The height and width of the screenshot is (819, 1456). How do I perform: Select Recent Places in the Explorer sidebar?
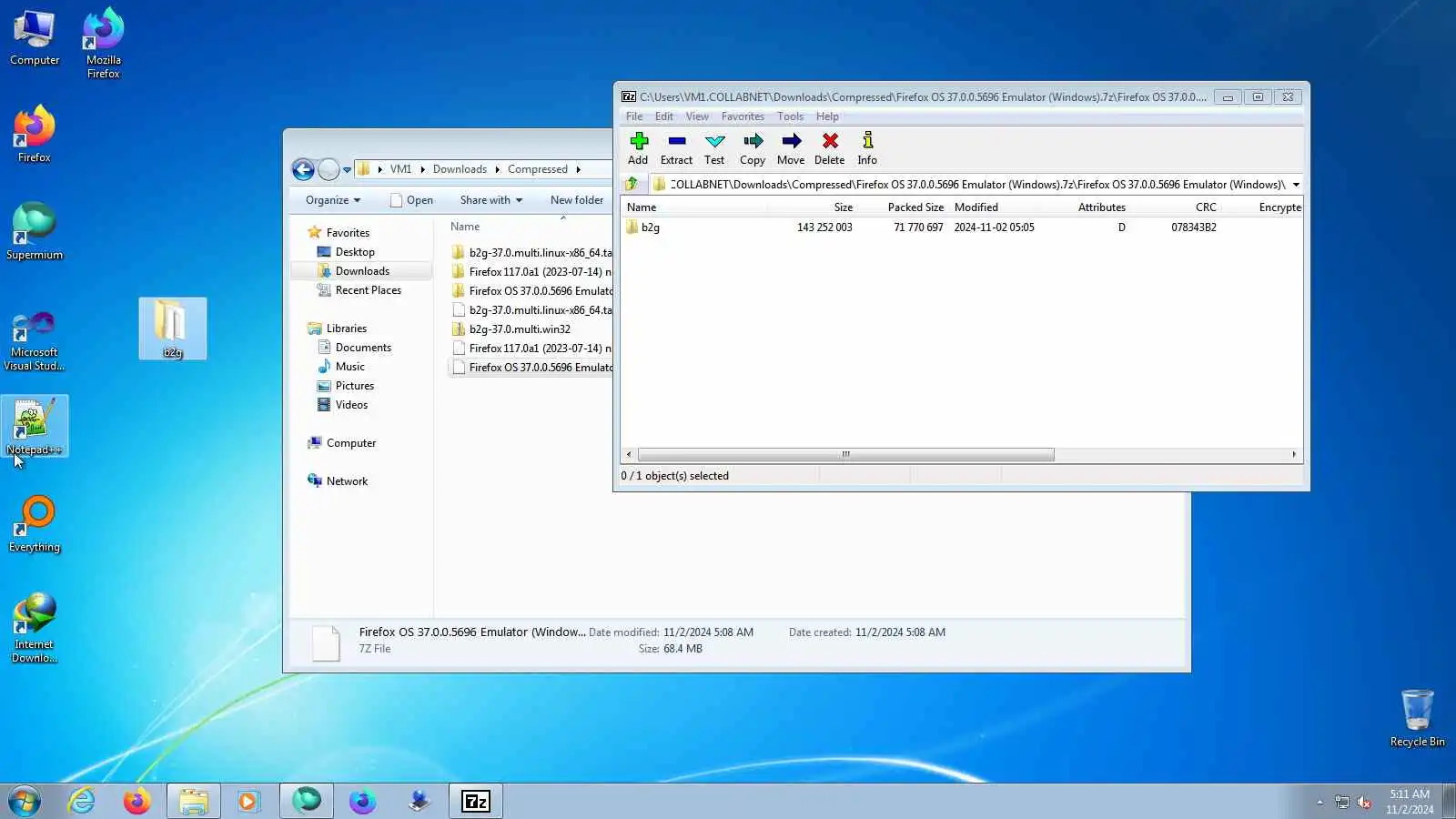coord(369,290)
